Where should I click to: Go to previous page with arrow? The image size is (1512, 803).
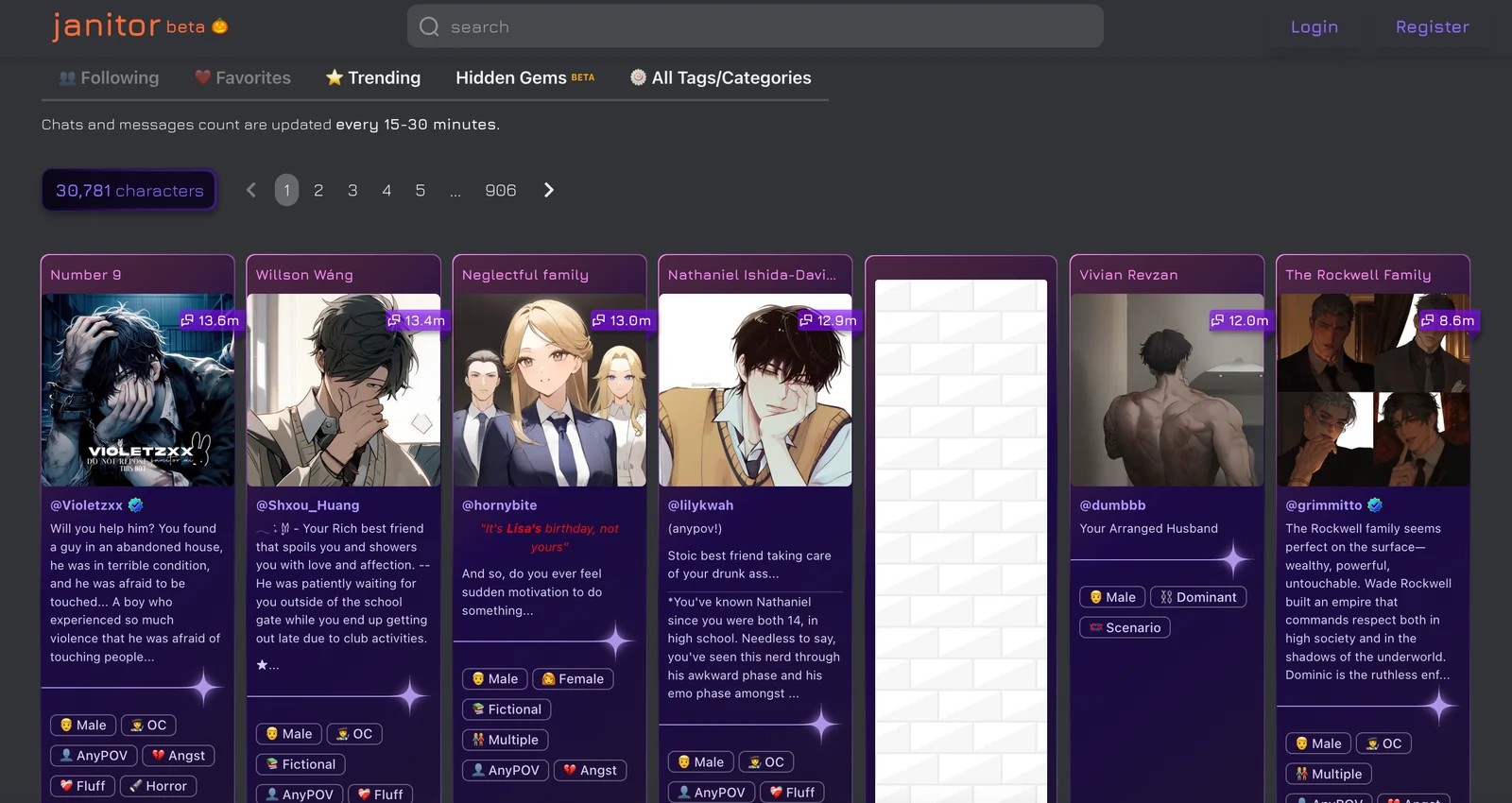[x=251, y=191]
